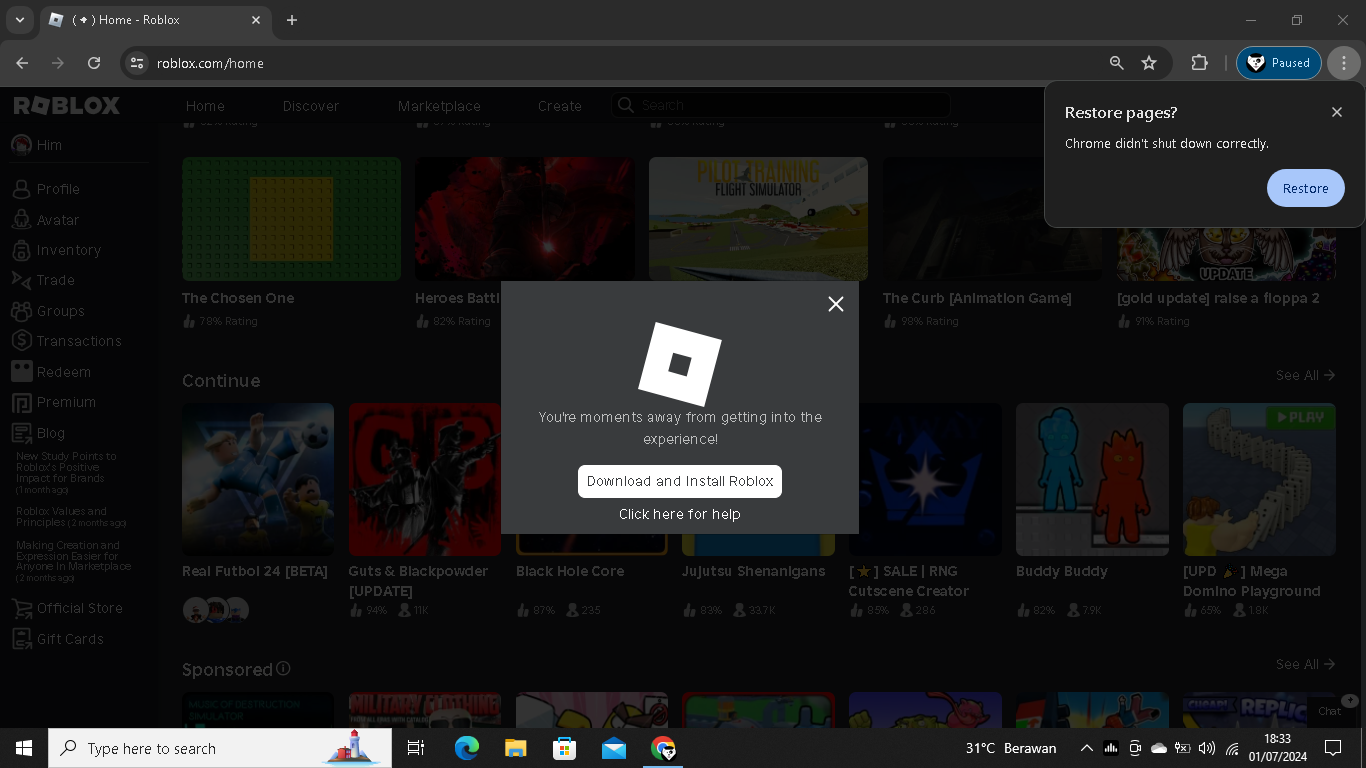
Task: Expand the Chrome tab search dropdown
Action: [x=19, y=20]
